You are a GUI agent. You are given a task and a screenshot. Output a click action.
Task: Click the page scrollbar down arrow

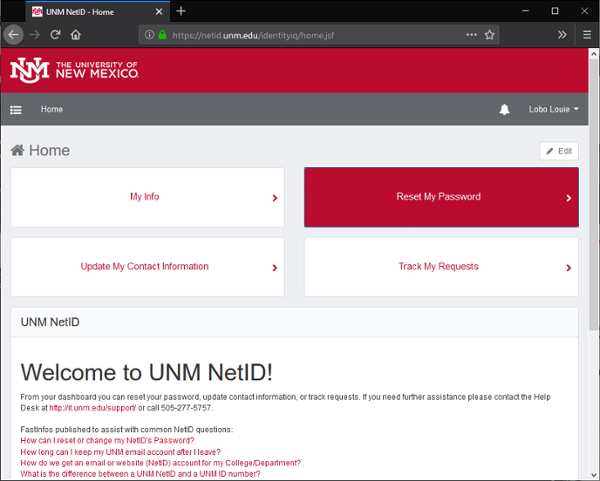[x=594, y=475]
